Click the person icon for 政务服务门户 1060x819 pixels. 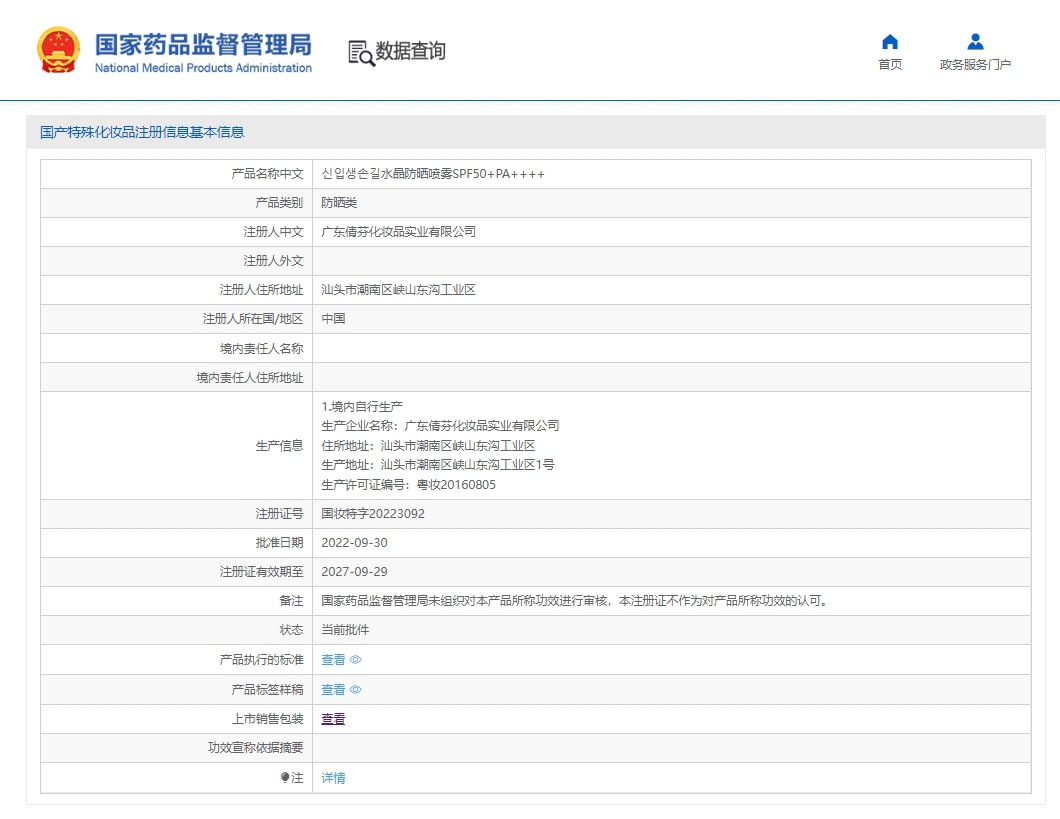975,42
